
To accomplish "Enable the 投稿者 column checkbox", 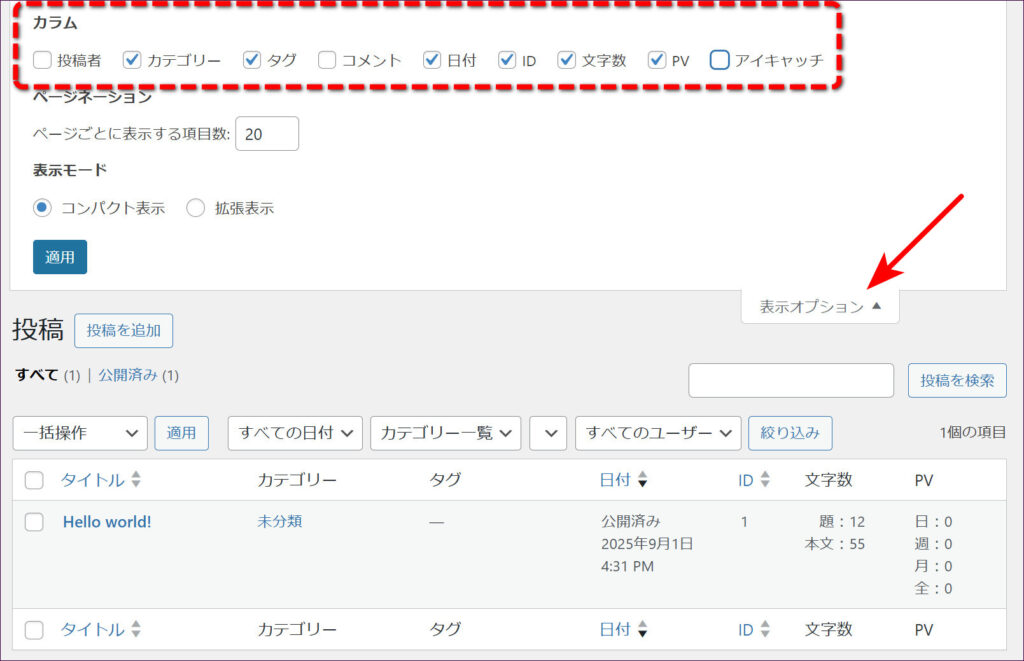I will (42, 60).
